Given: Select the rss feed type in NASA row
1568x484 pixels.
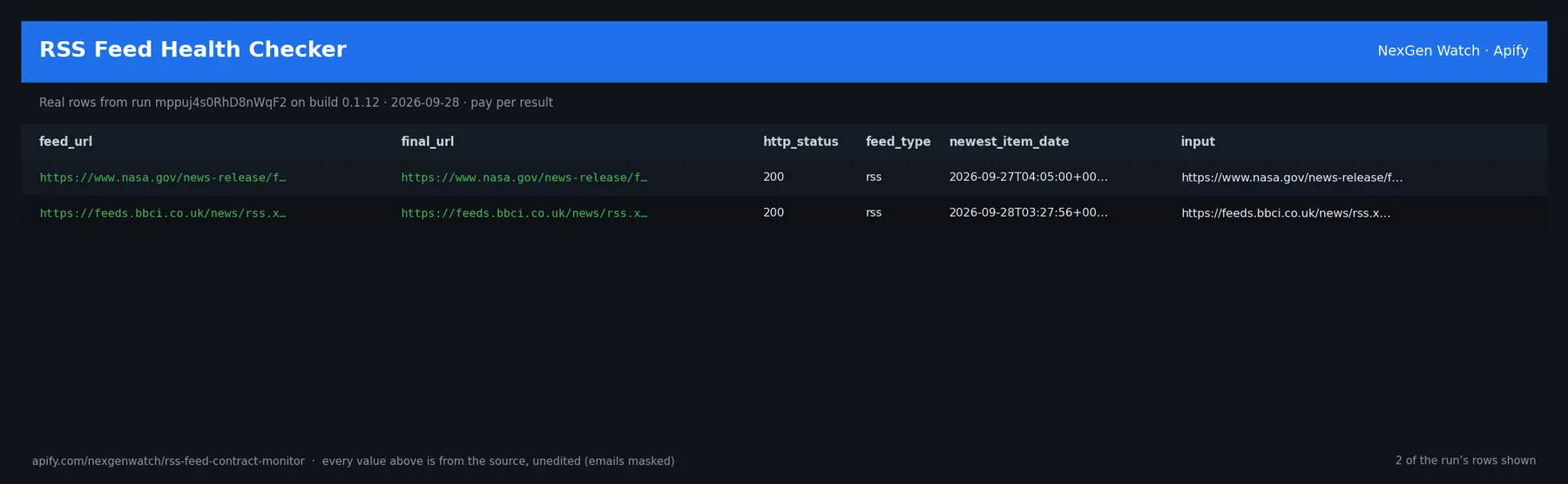Looking at the screenshot, I should [x=874, y=178].
